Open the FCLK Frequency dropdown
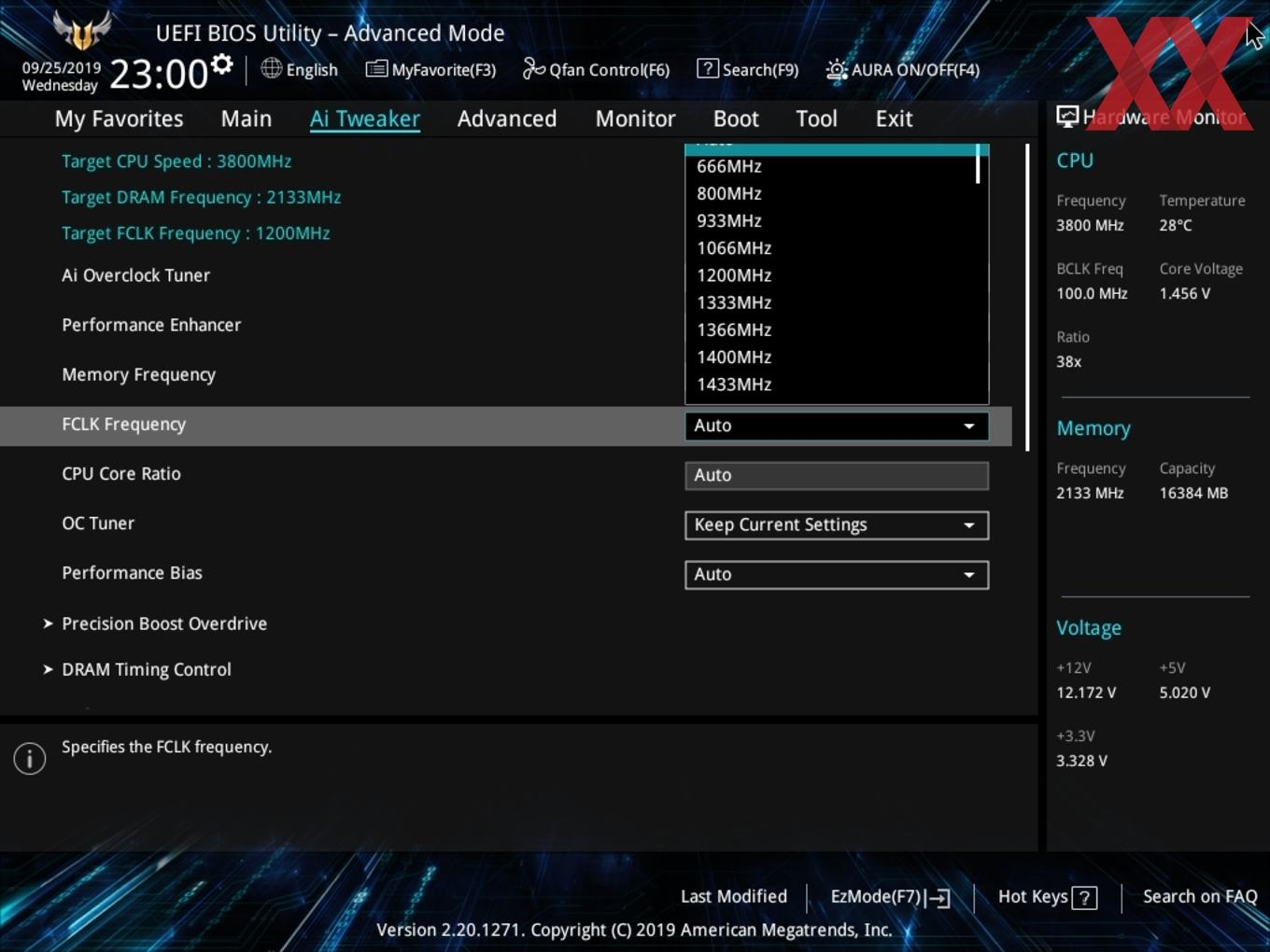 (837, 426)
